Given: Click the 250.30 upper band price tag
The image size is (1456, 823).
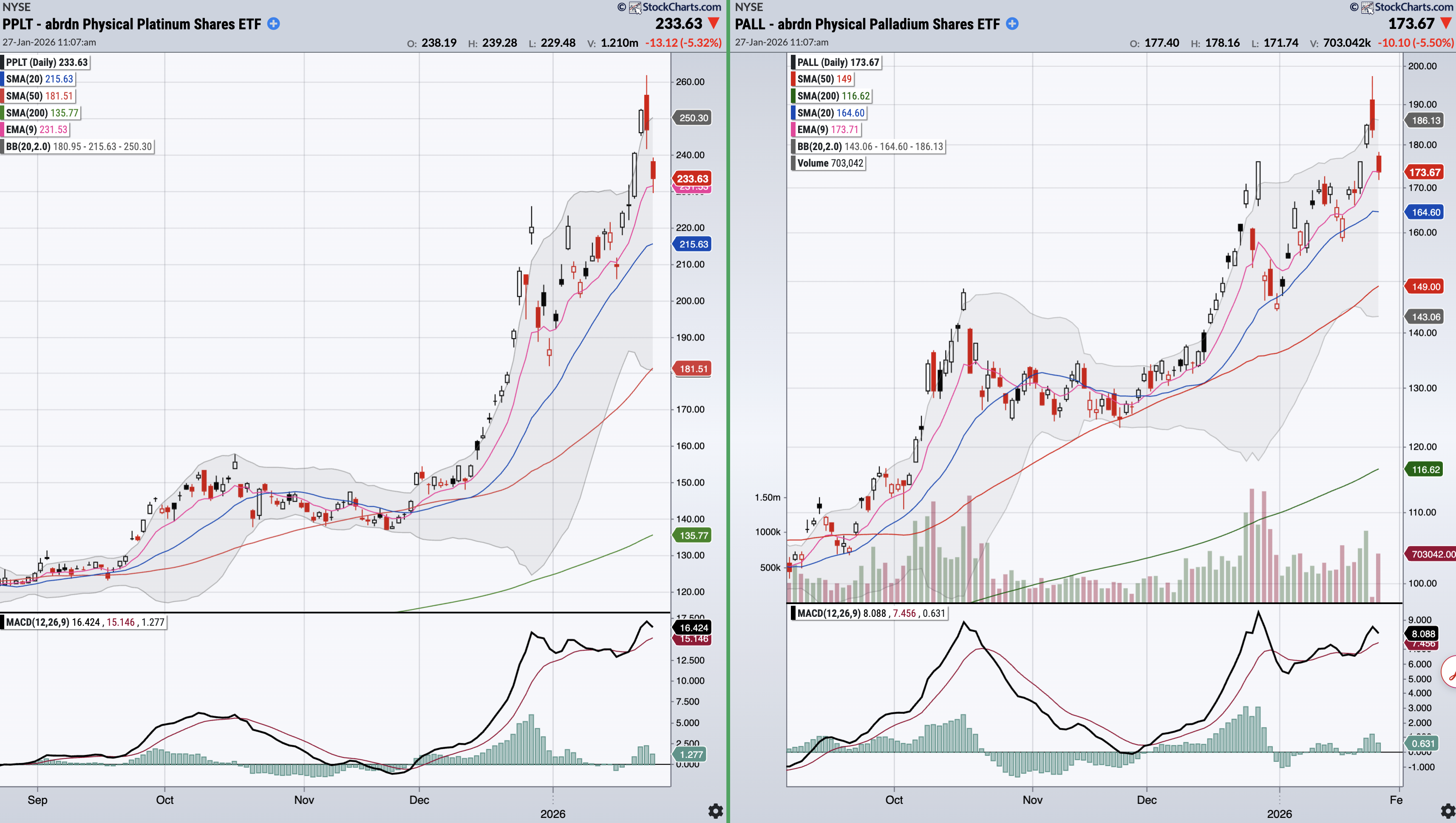Looking at the screenshot, I should (x=693, y=118).
